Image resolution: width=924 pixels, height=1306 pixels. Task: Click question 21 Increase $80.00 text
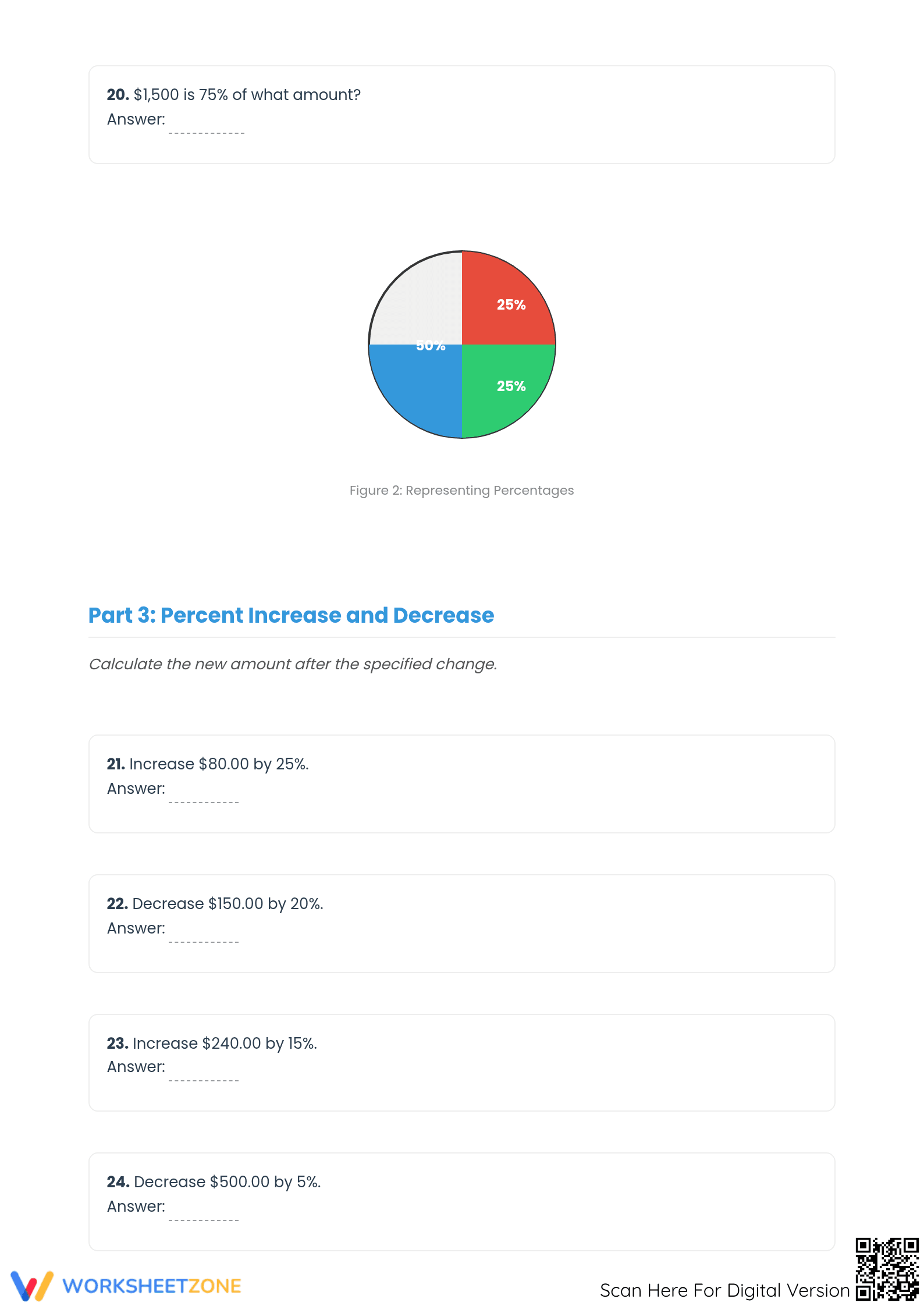pyautogui.click(x=208, y=764)
